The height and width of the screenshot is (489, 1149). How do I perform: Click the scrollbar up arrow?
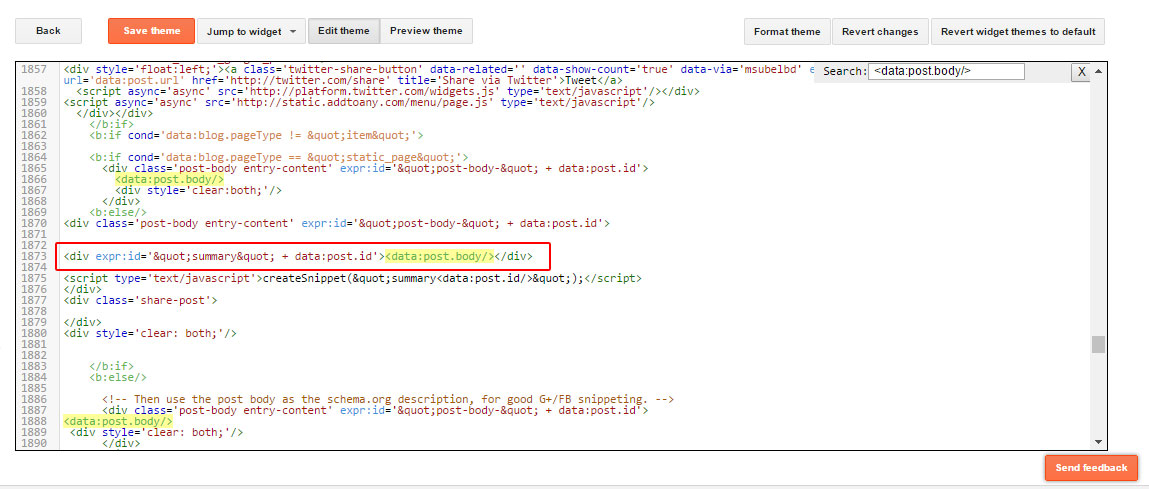tap(1098, 72)
